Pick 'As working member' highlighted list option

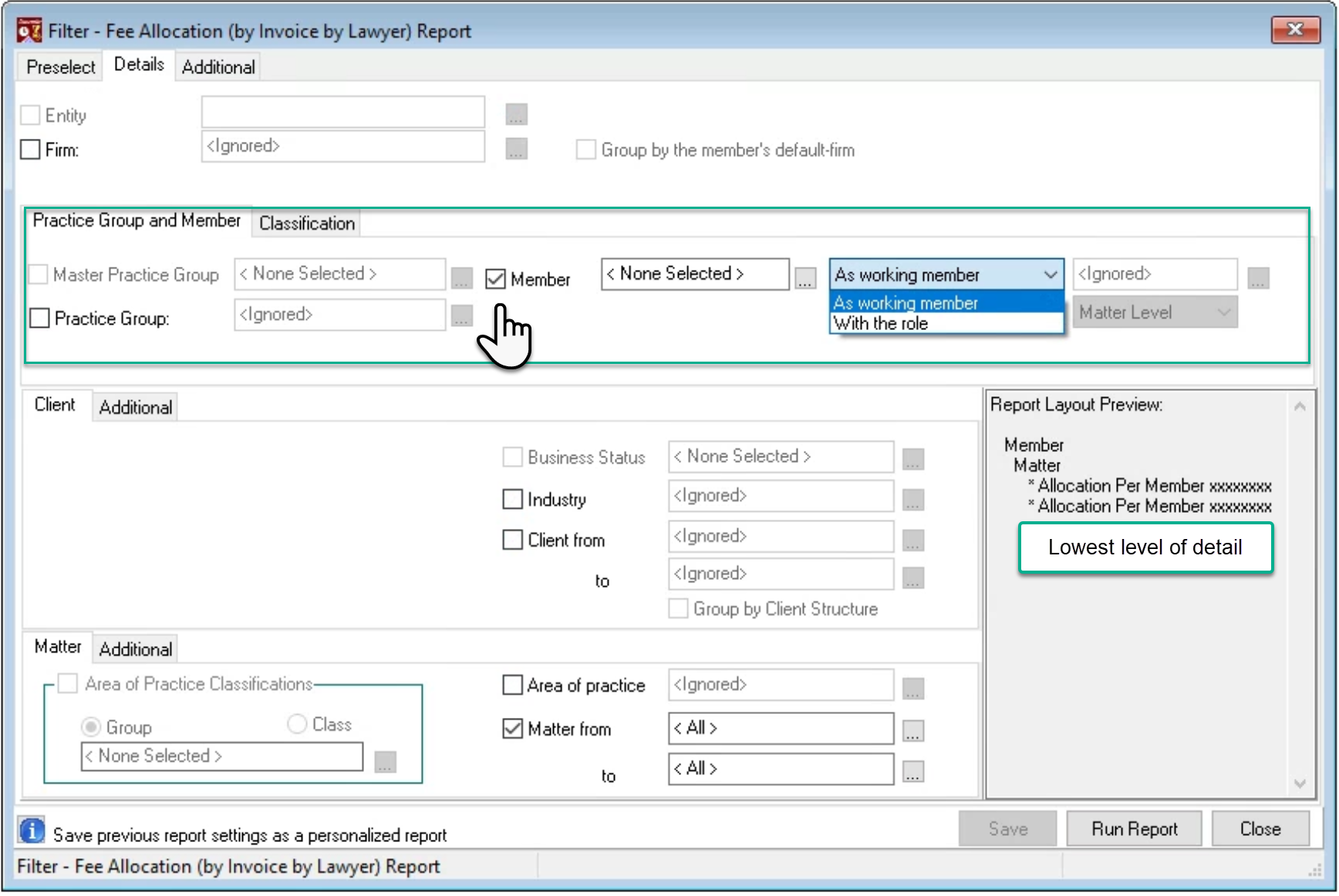(x=946, y=303)
